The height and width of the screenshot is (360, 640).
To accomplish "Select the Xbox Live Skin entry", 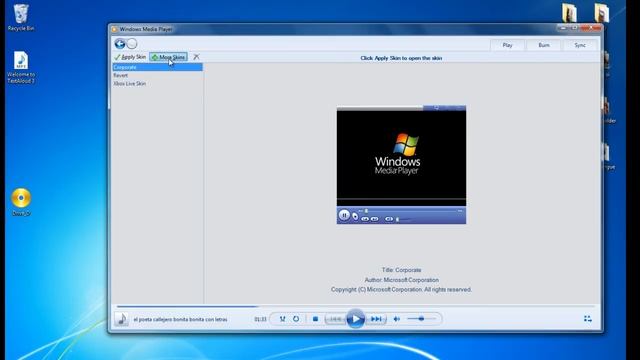I will click(158, 83).
